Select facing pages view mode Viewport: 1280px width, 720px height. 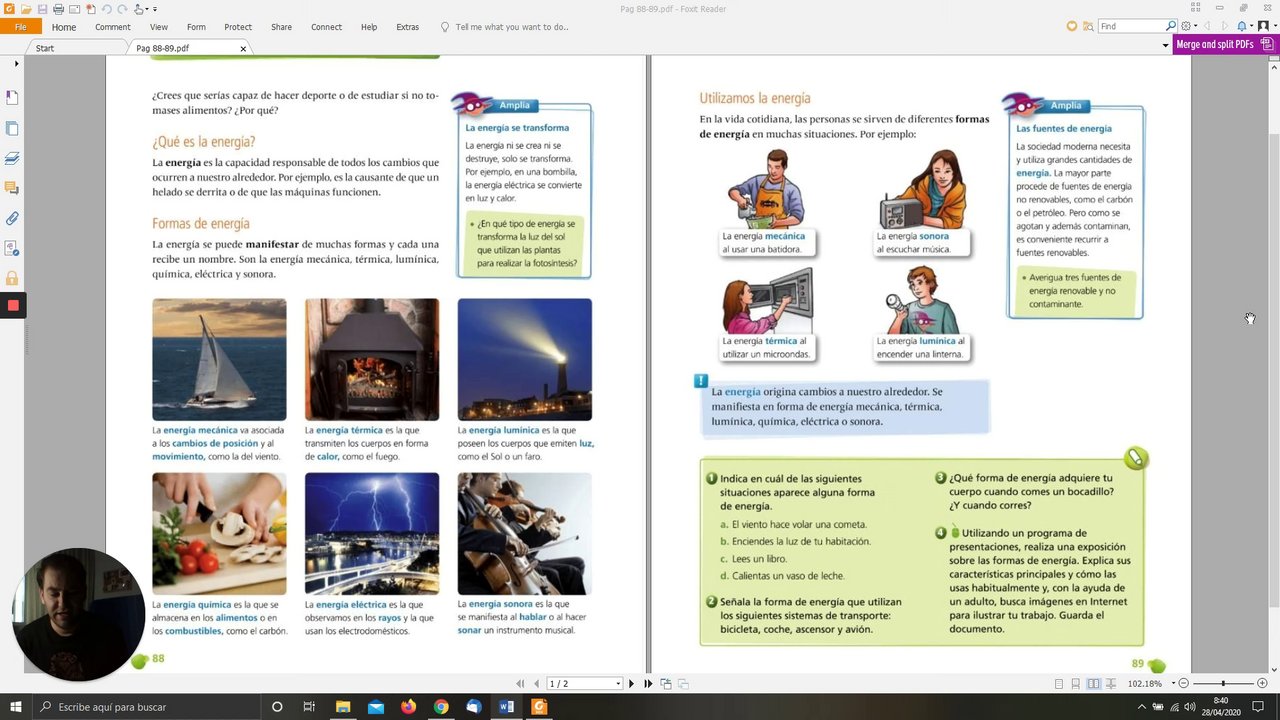click(x=1094, y=684)
